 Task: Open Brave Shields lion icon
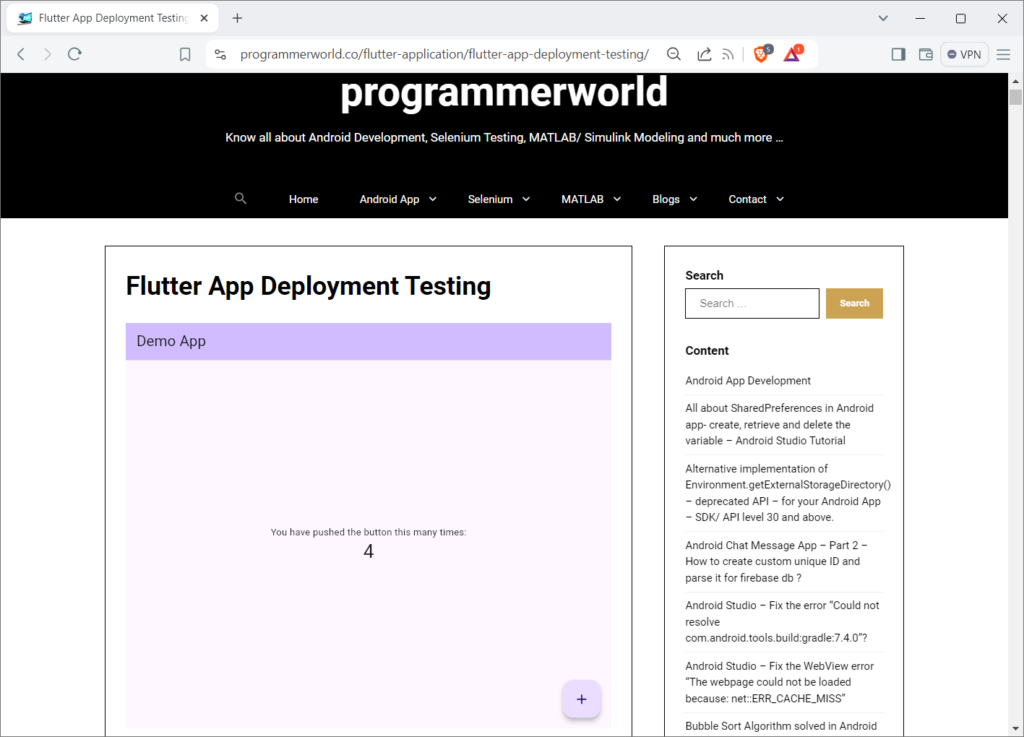click(762, 54)
